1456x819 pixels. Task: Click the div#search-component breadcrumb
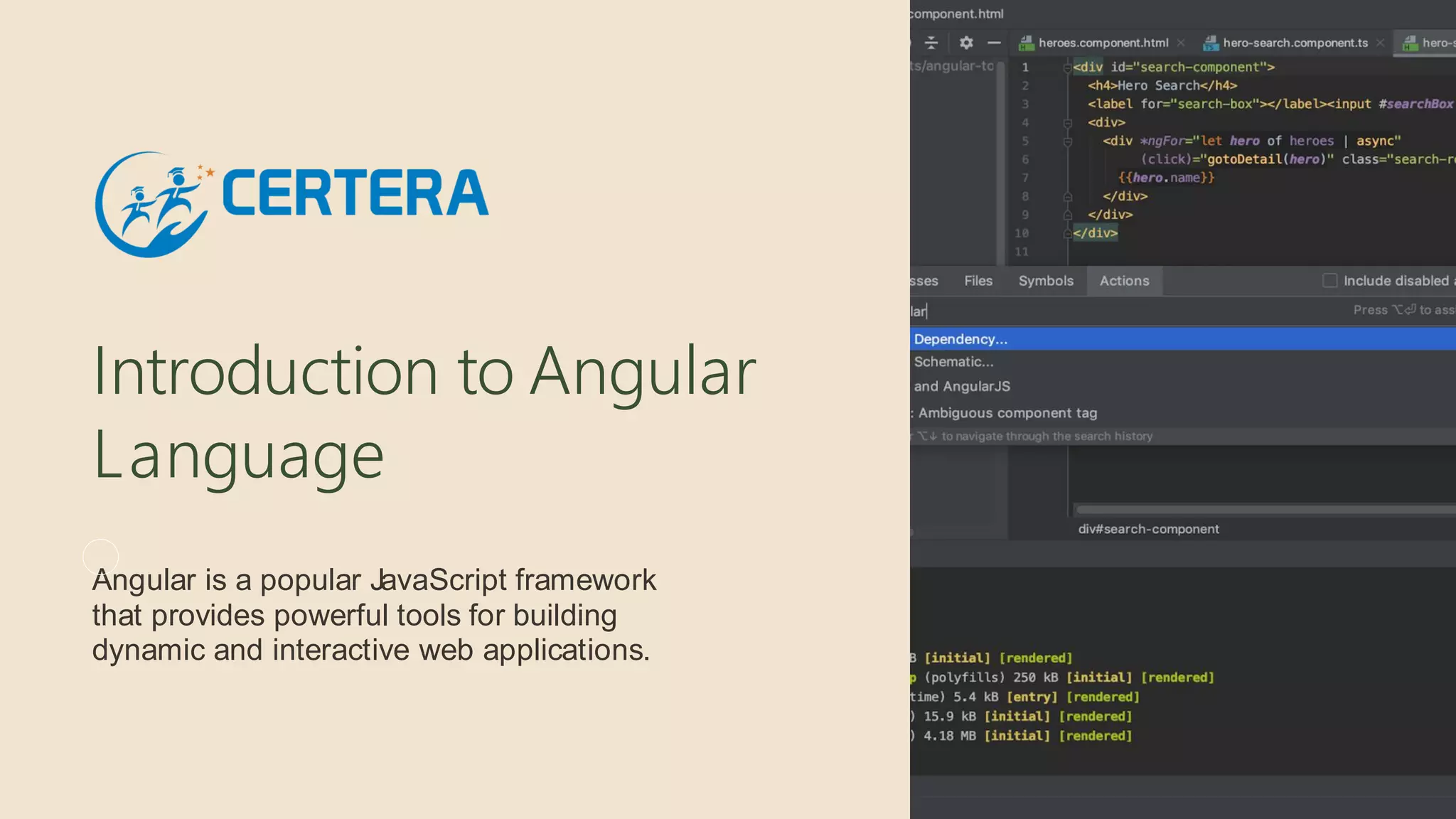(x=1148, y=529)
